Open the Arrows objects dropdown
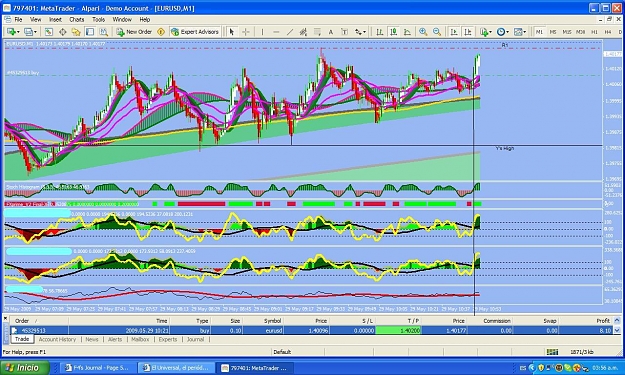Image resolution: width=625 pixels, height=375 pixels. coord(360,32)
